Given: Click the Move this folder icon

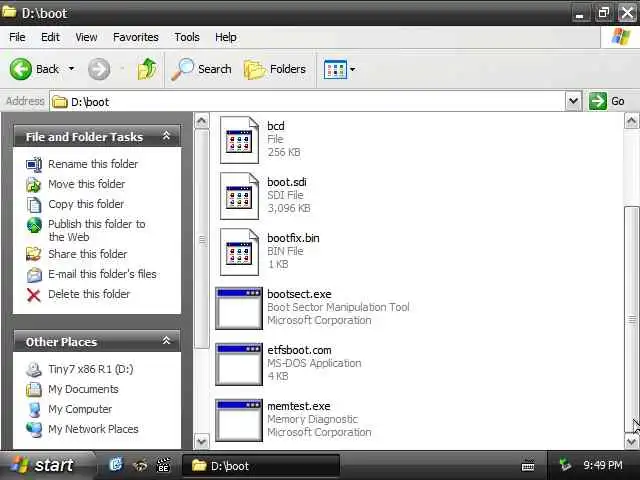Looking at the screenshot, I should (34, 184).
